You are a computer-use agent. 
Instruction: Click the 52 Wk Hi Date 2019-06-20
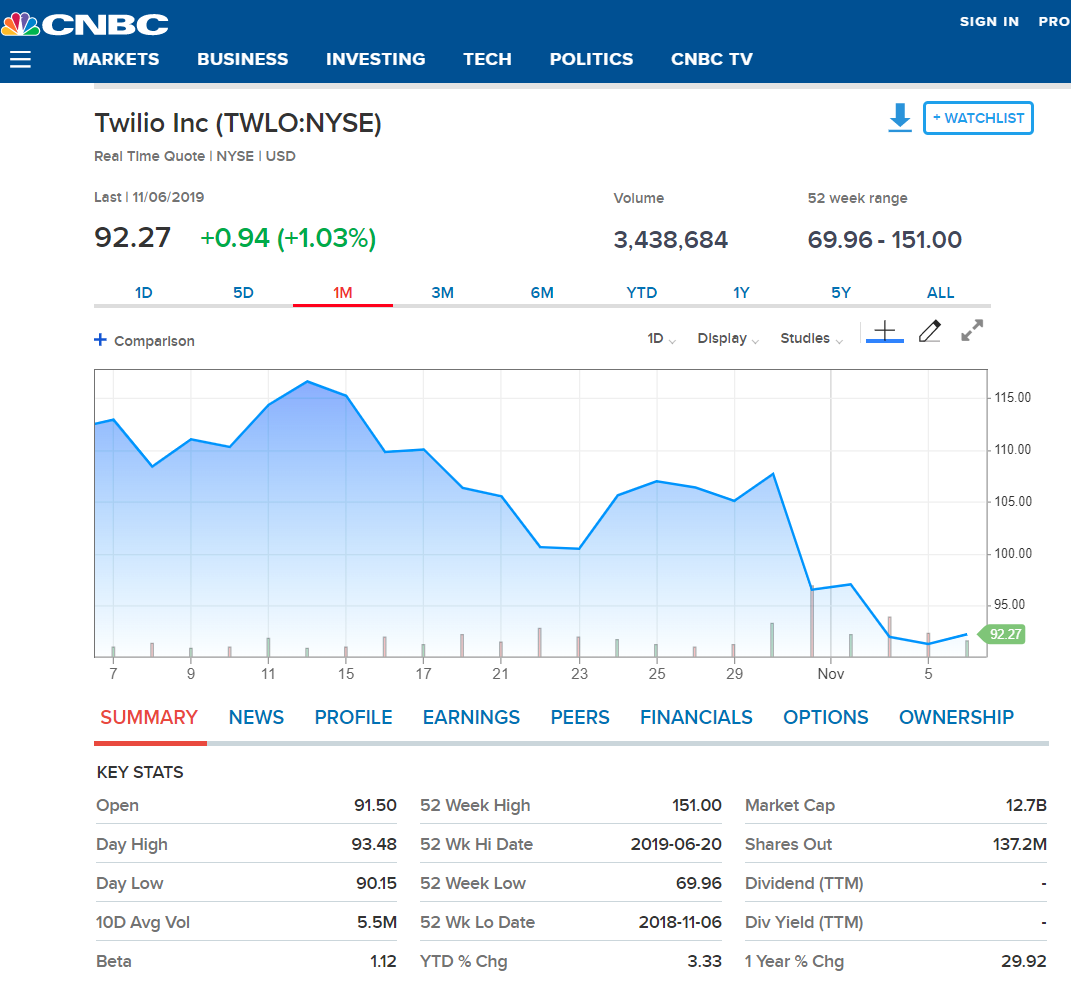676,844
